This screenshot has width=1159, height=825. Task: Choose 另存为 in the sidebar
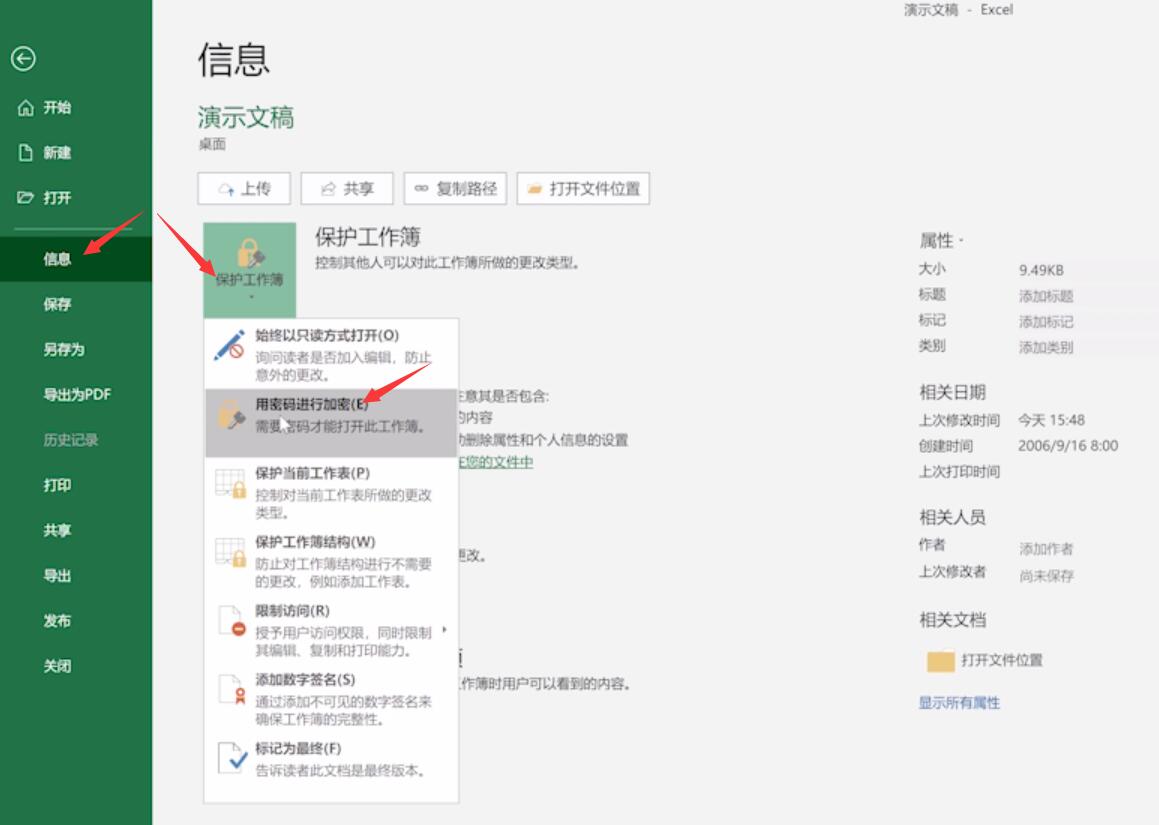pos(64,349)
